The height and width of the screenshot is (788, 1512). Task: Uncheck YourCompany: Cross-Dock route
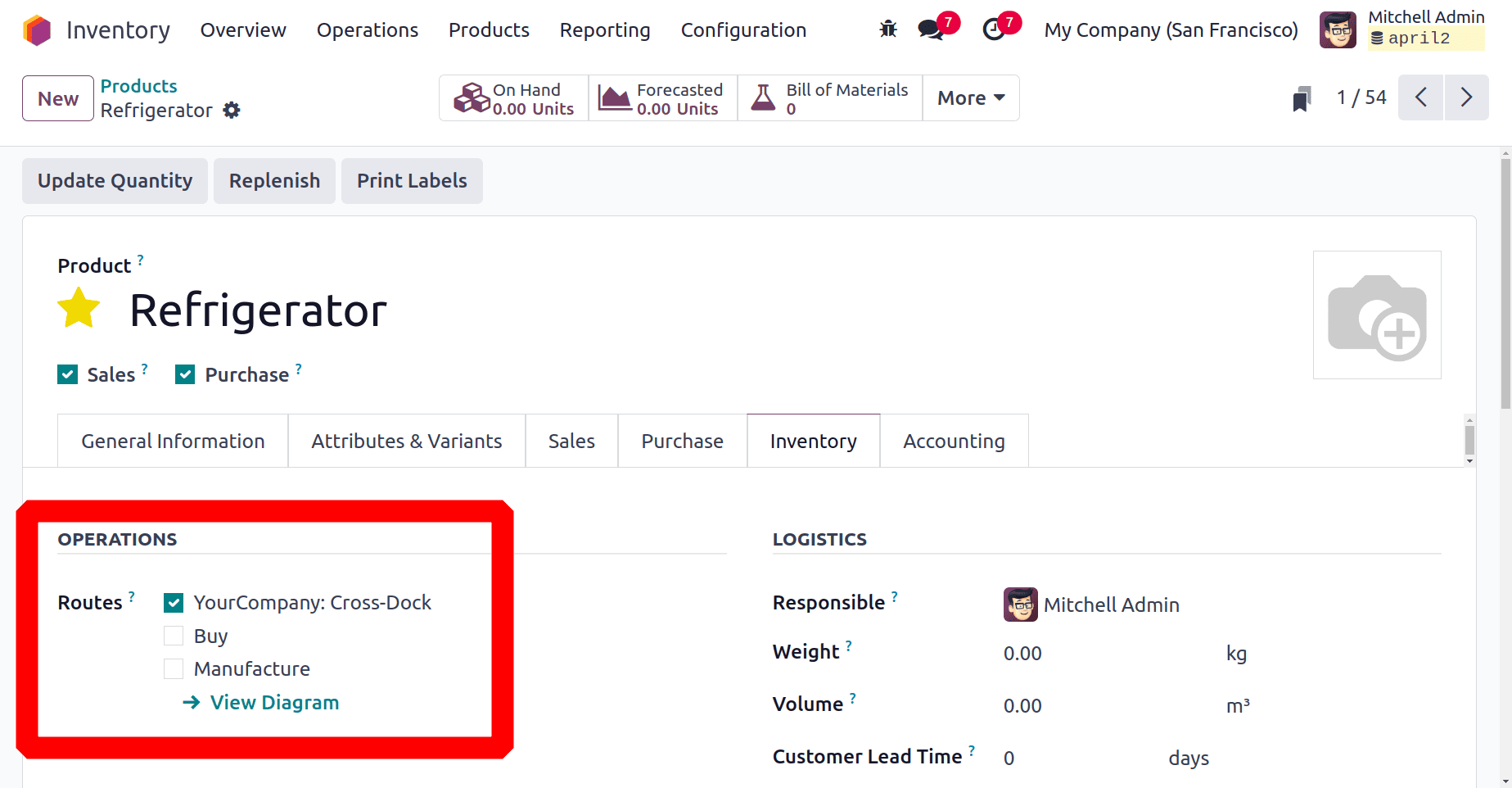[x=174, y=603]
